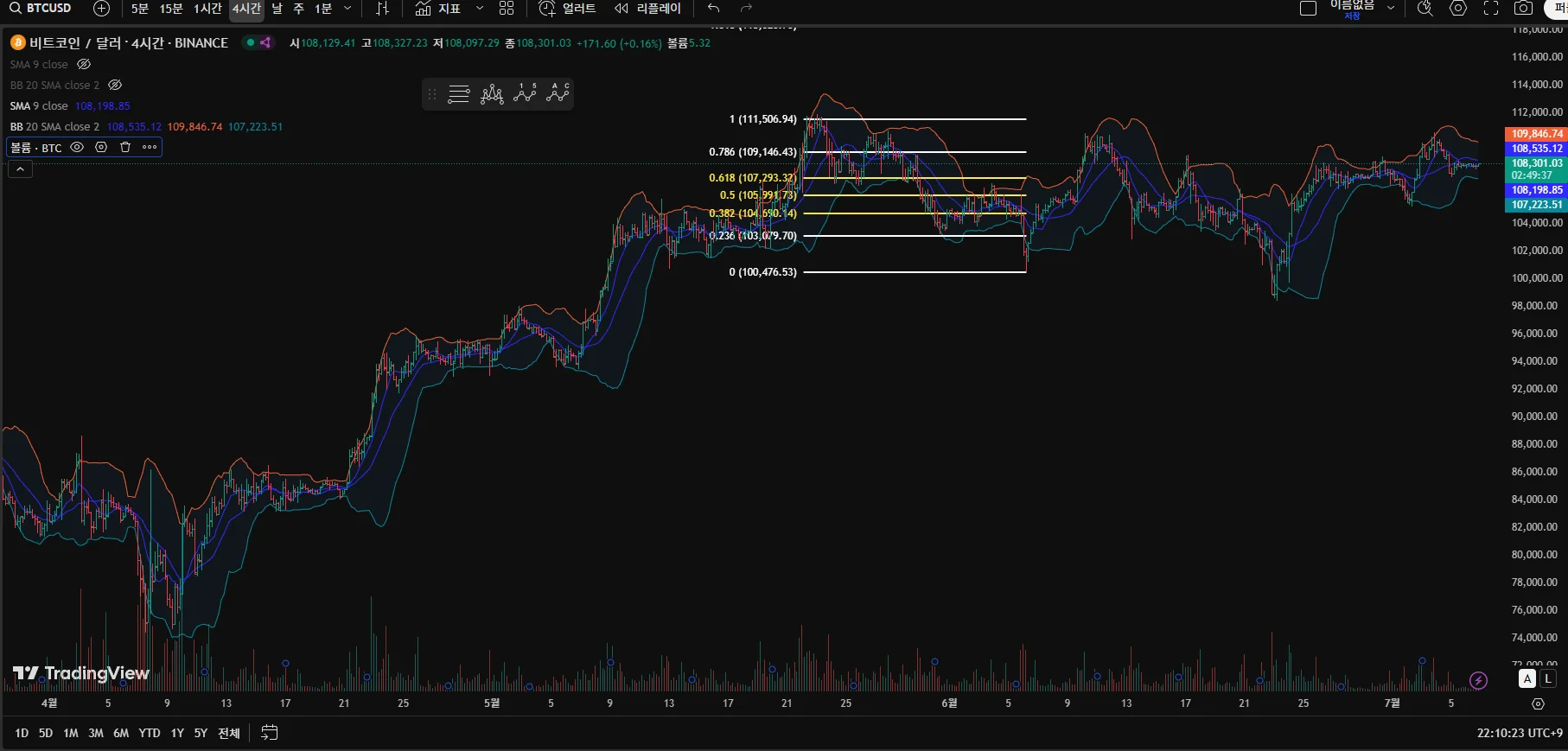Create an alert with 얼러트
This screenshot has width=1568, height=751.
pos(567,9)
